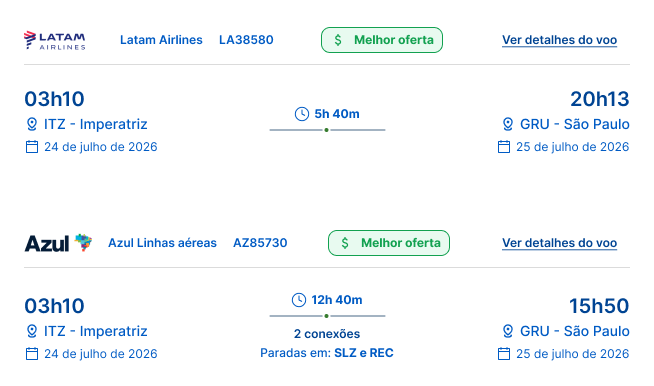Click the clock icon beside 12h 40m
This screenshot has width=654, height=386.
tap(299, 300)
